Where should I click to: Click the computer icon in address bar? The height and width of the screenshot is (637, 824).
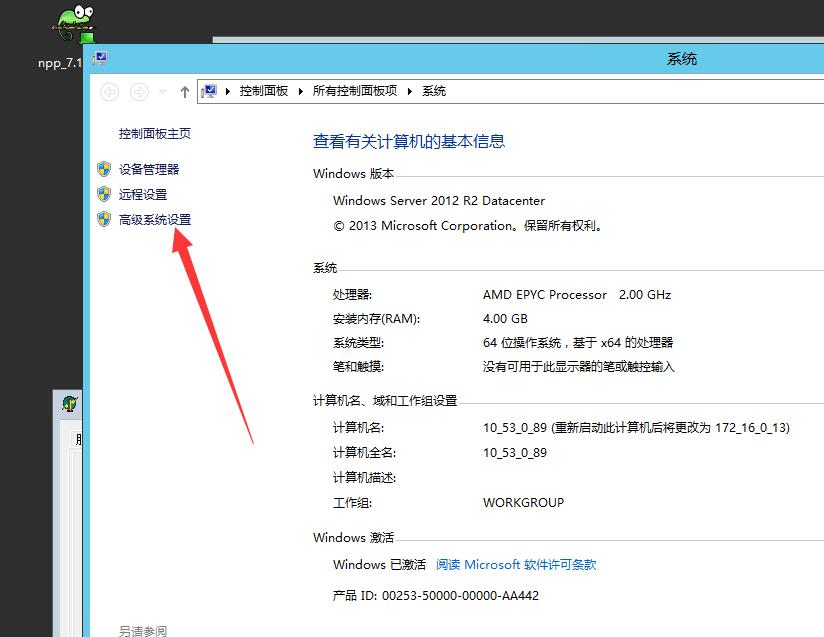pos(210,91)
